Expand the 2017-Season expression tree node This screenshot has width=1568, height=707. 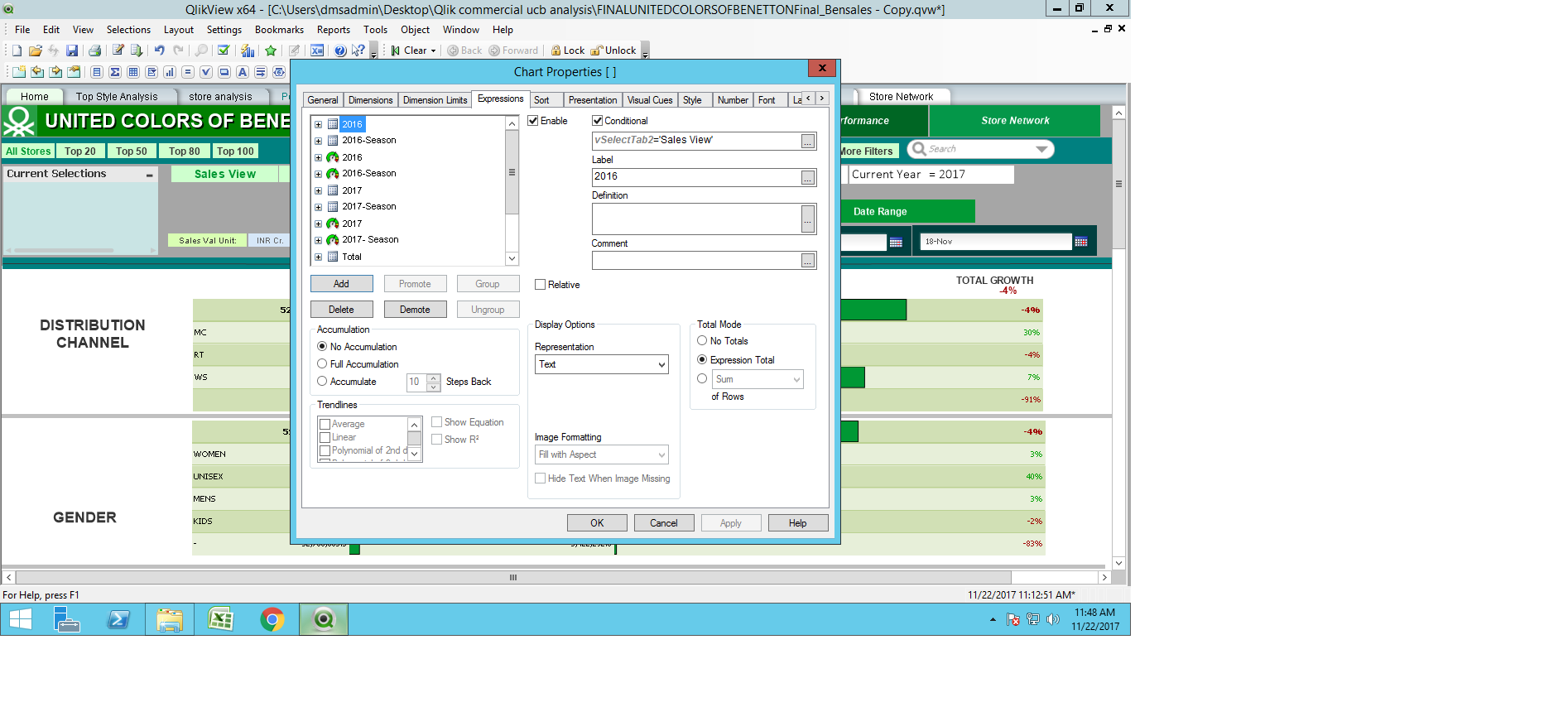(318, 207)
